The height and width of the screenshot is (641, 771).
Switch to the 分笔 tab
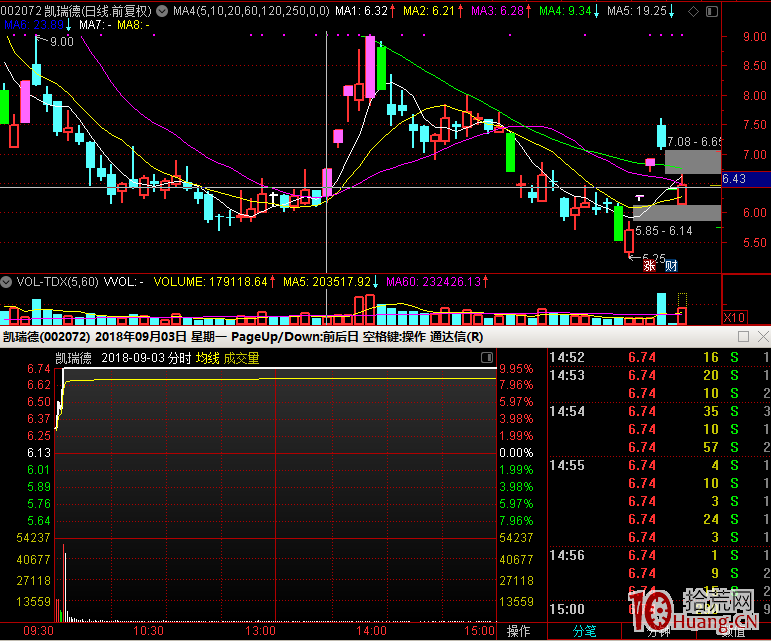pos(584,631)
